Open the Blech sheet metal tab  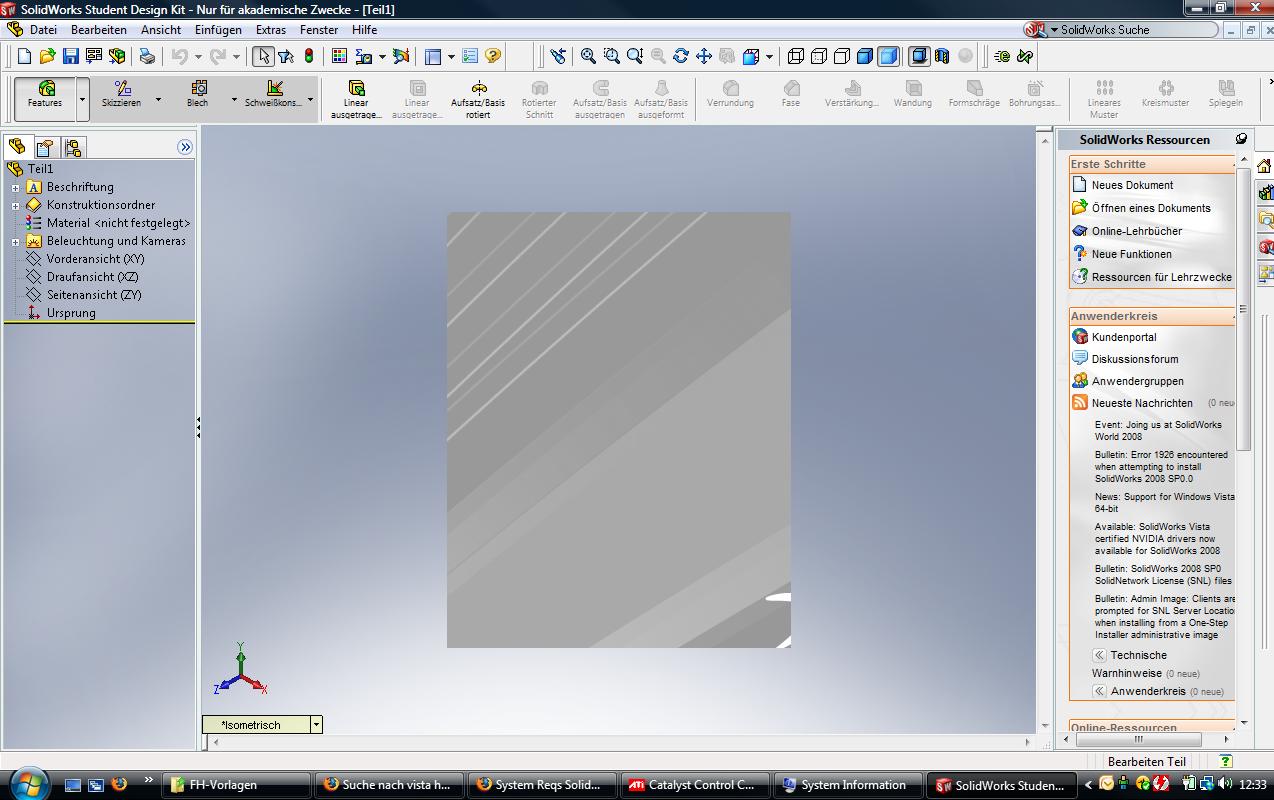pyautogui.click(x=198, y=95)
